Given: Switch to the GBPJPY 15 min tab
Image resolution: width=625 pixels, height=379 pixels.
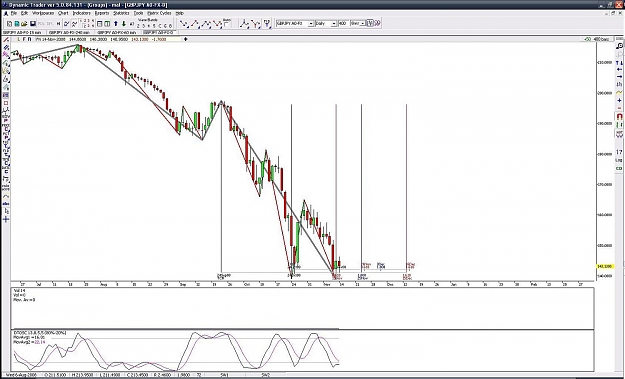Looking at the screenshot, I should tap(22, 33).
